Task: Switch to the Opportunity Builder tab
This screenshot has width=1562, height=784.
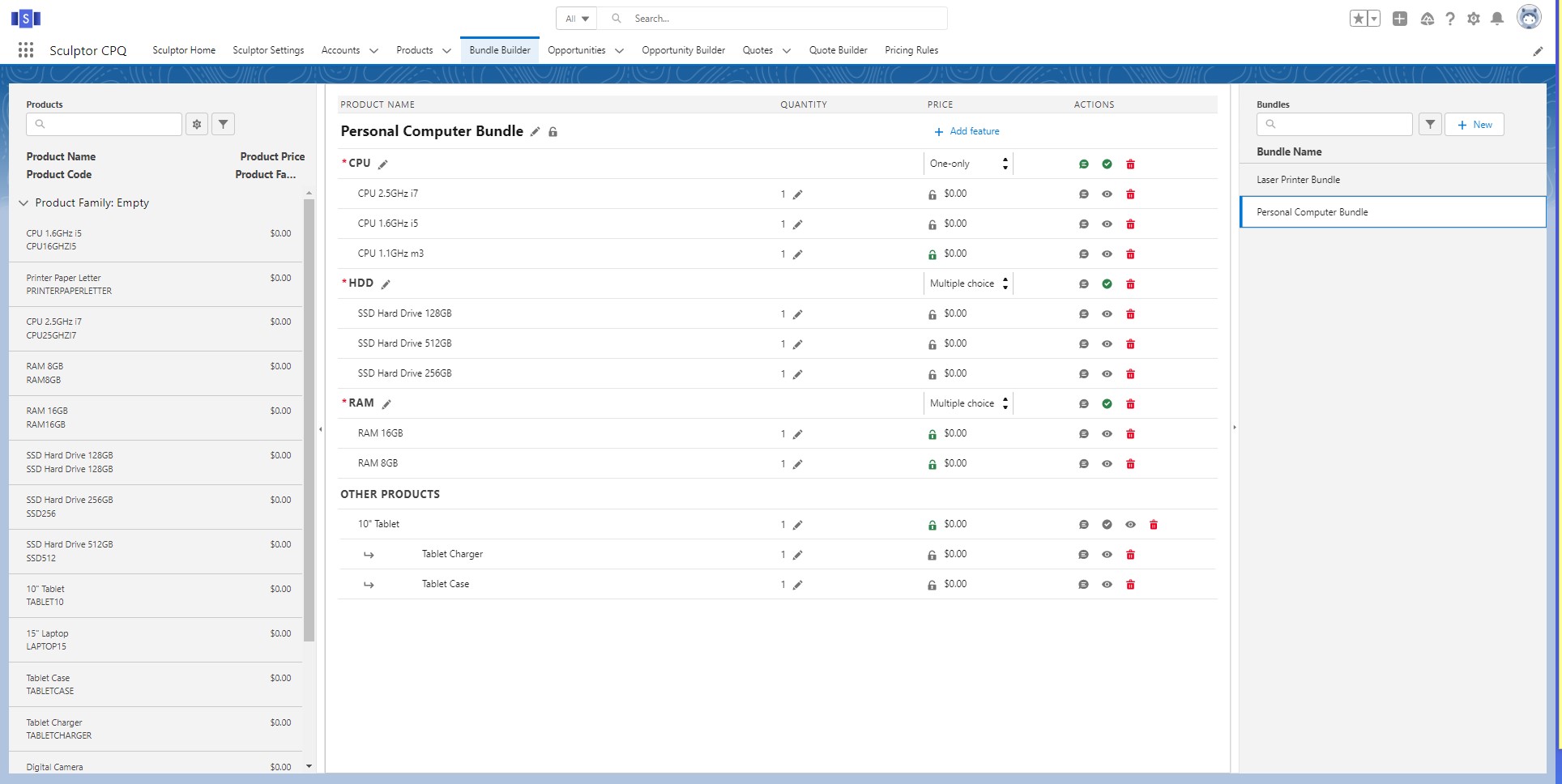Action: point(683,50)
